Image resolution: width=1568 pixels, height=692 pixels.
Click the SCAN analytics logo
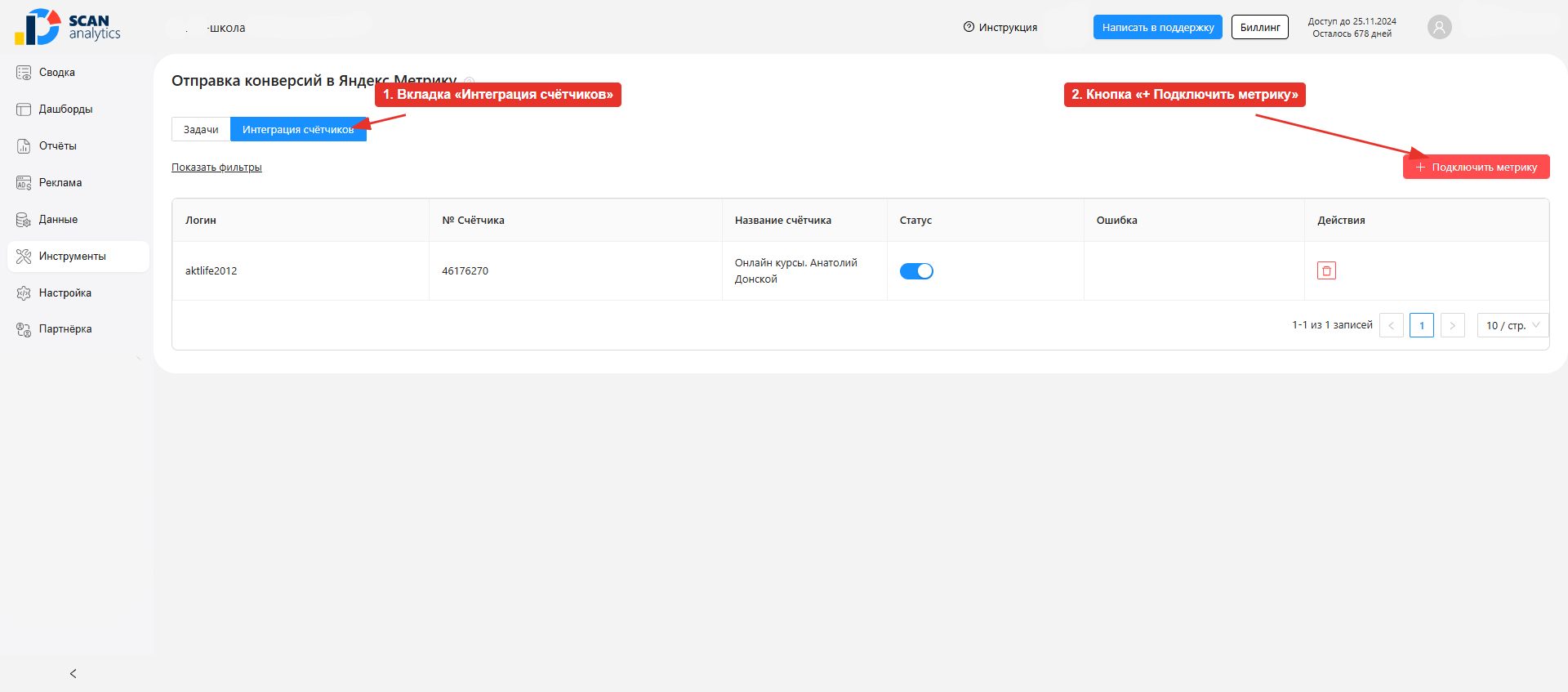coord(68,27)
